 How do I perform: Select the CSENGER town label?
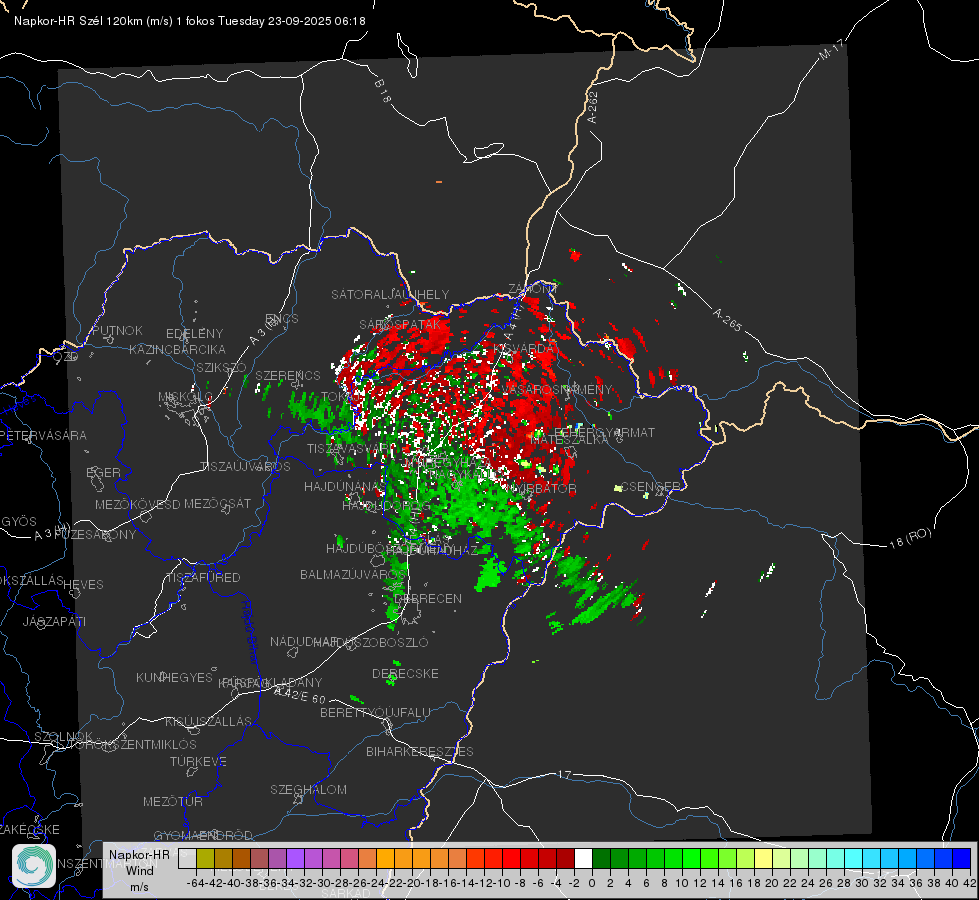point(649,487)
